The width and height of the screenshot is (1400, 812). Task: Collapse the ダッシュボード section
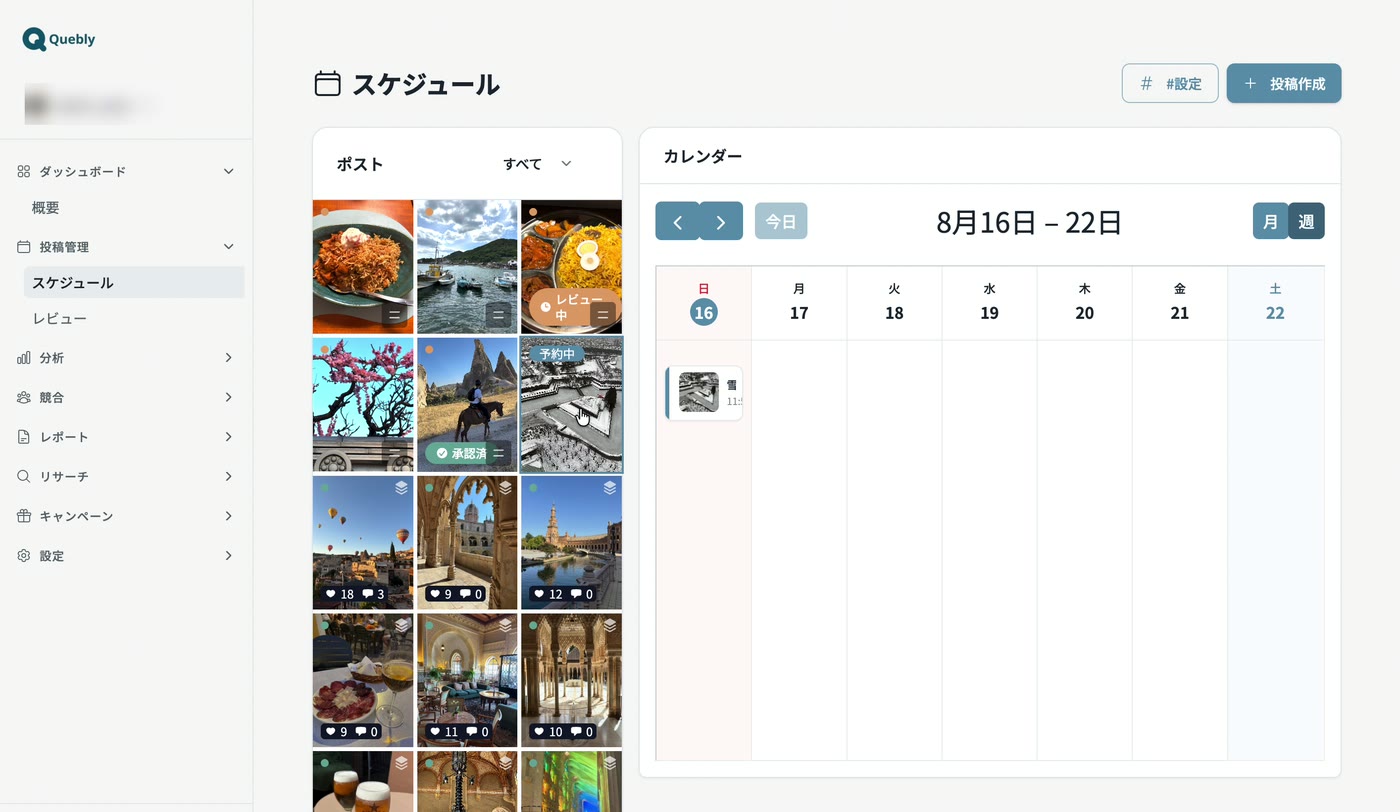(228, 171)
